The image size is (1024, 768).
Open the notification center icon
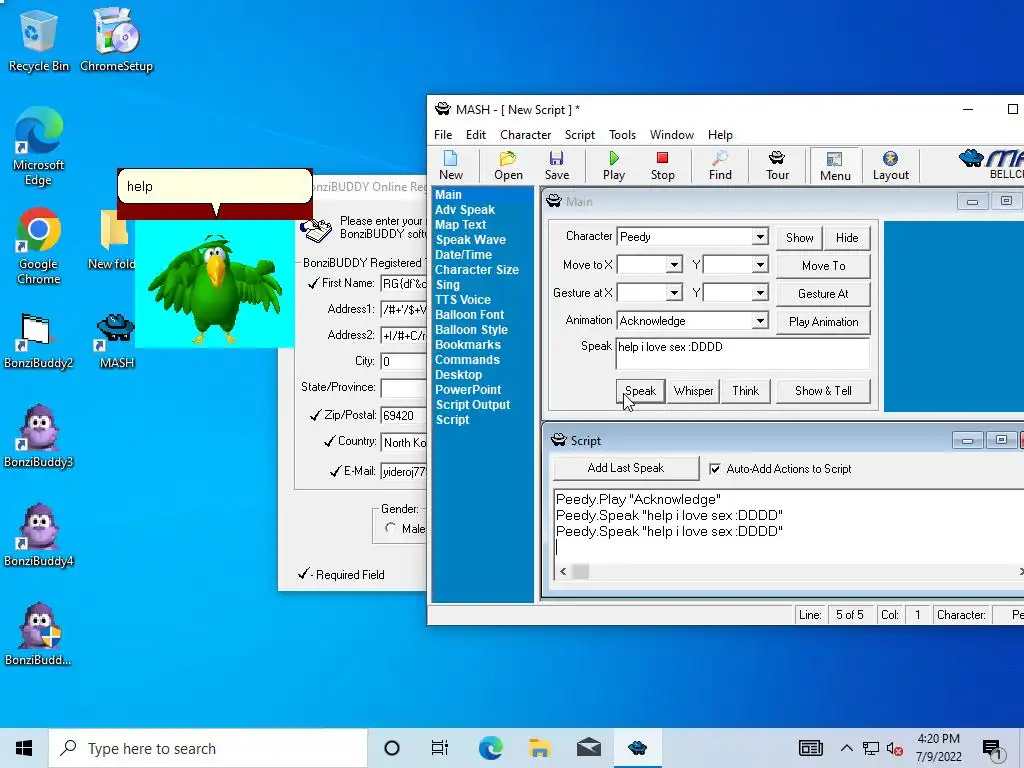click(992, 749)
